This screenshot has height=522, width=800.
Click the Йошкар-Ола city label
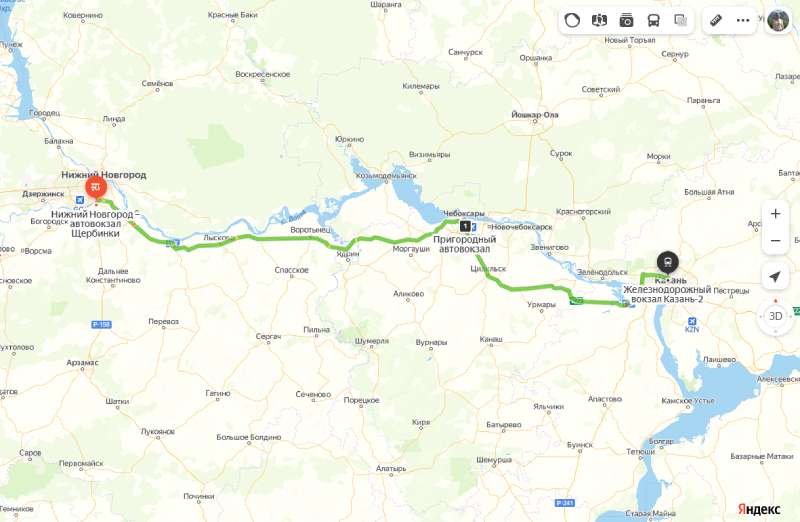pyautogui.click(x=535, y=115)
